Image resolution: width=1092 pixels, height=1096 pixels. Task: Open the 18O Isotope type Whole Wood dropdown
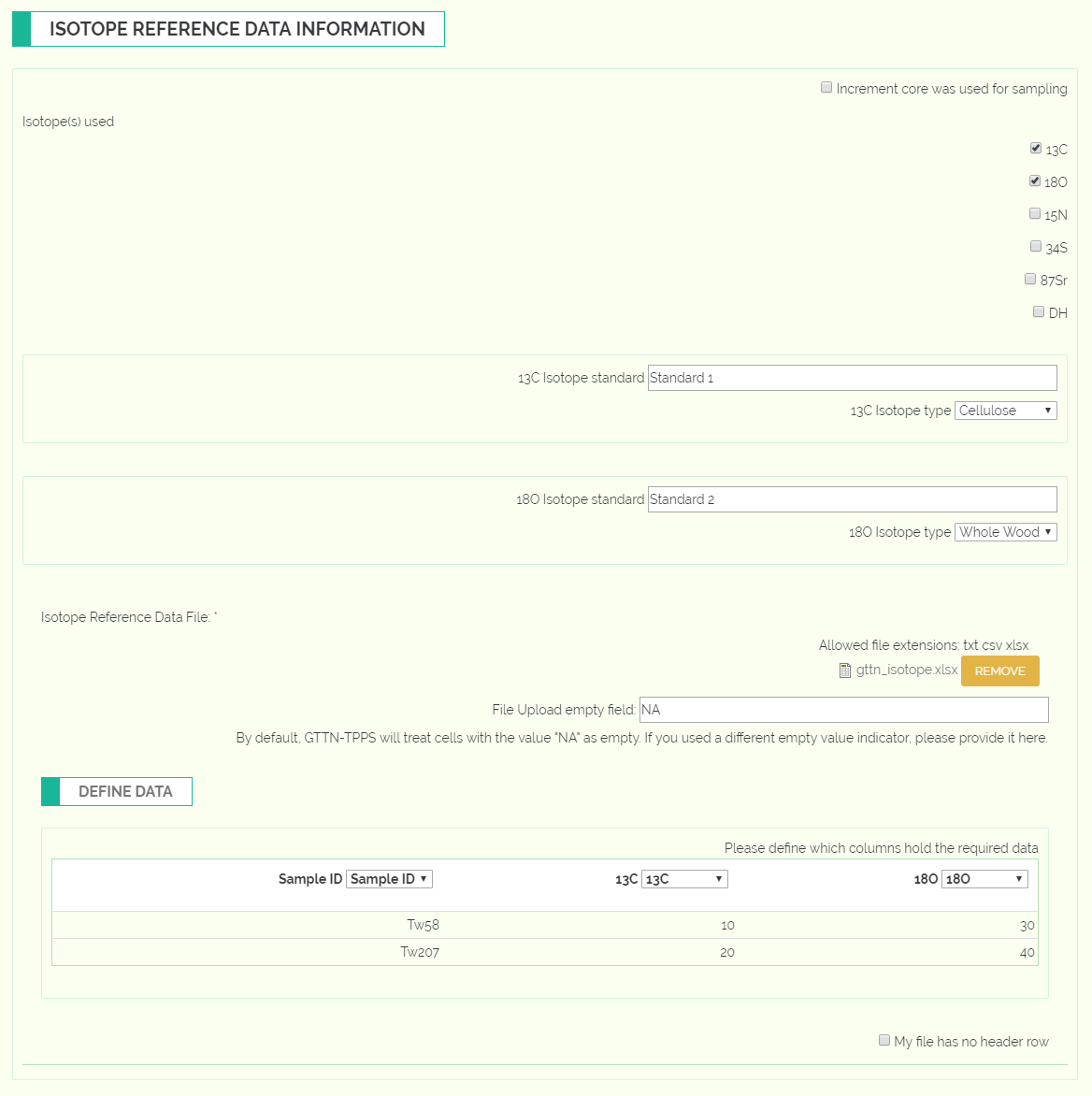[x=1005, y=532]
